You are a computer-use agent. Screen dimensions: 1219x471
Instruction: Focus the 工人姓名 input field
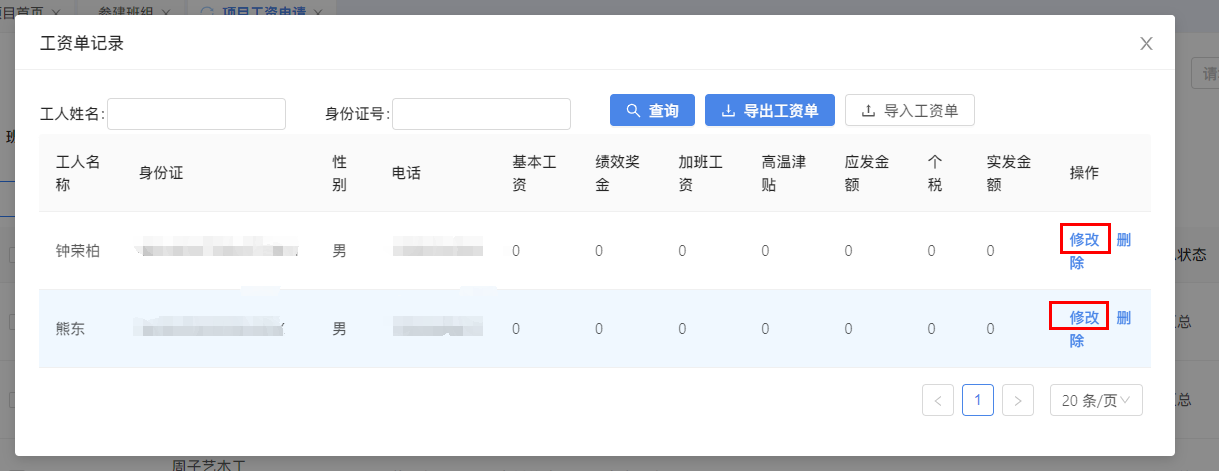click(196, 114)
